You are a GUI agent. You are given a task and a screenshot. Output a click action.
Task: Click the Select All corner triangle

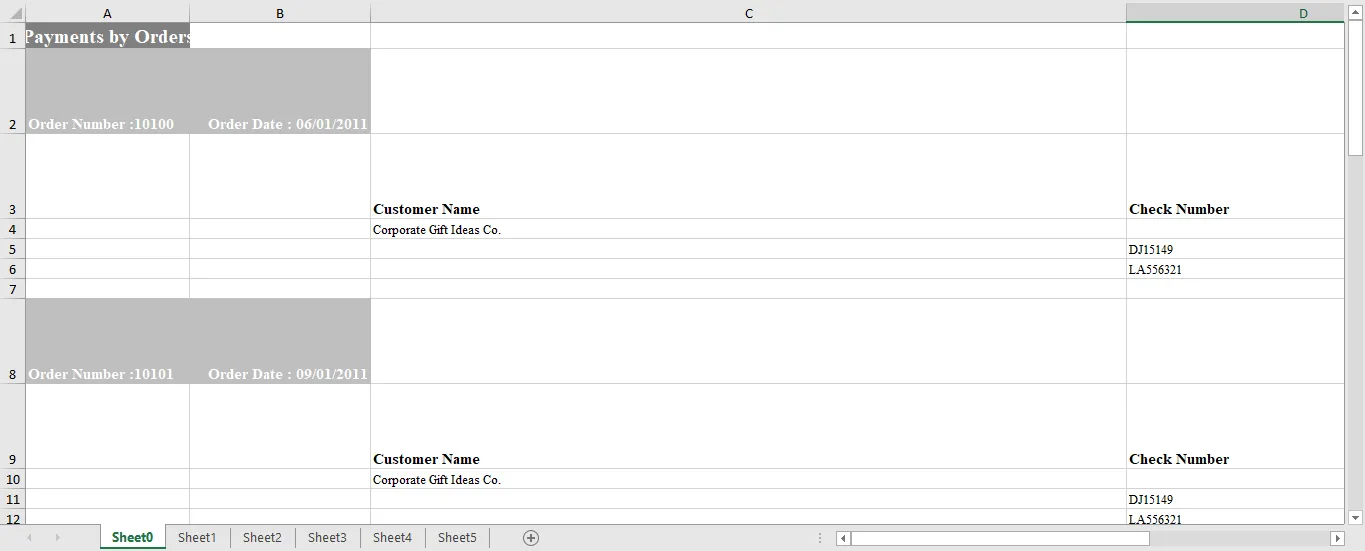16,14
